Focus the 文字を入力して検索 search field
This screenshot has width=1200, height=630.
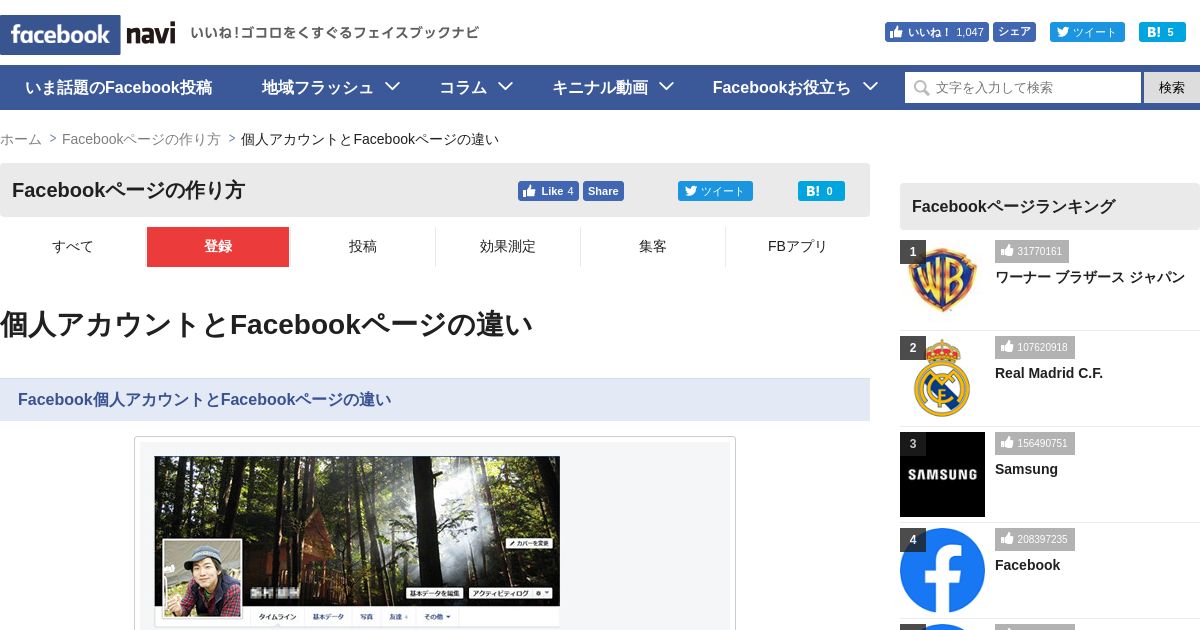pyautogui.click(x=1023, y=87)
